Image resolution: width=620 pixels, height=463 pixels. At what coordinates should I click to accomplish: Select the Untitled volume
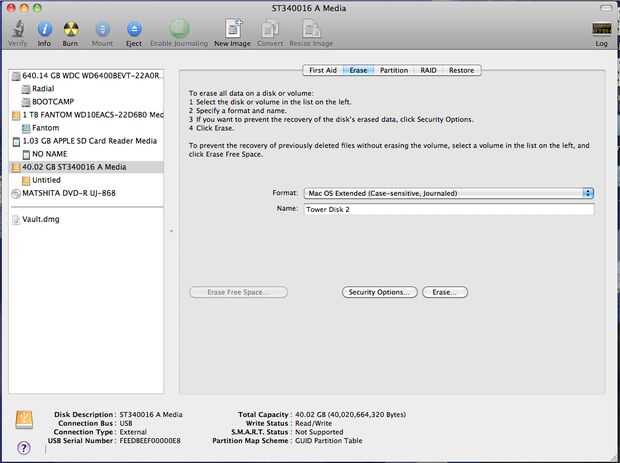pyautogui.click(x=86, y=180)
